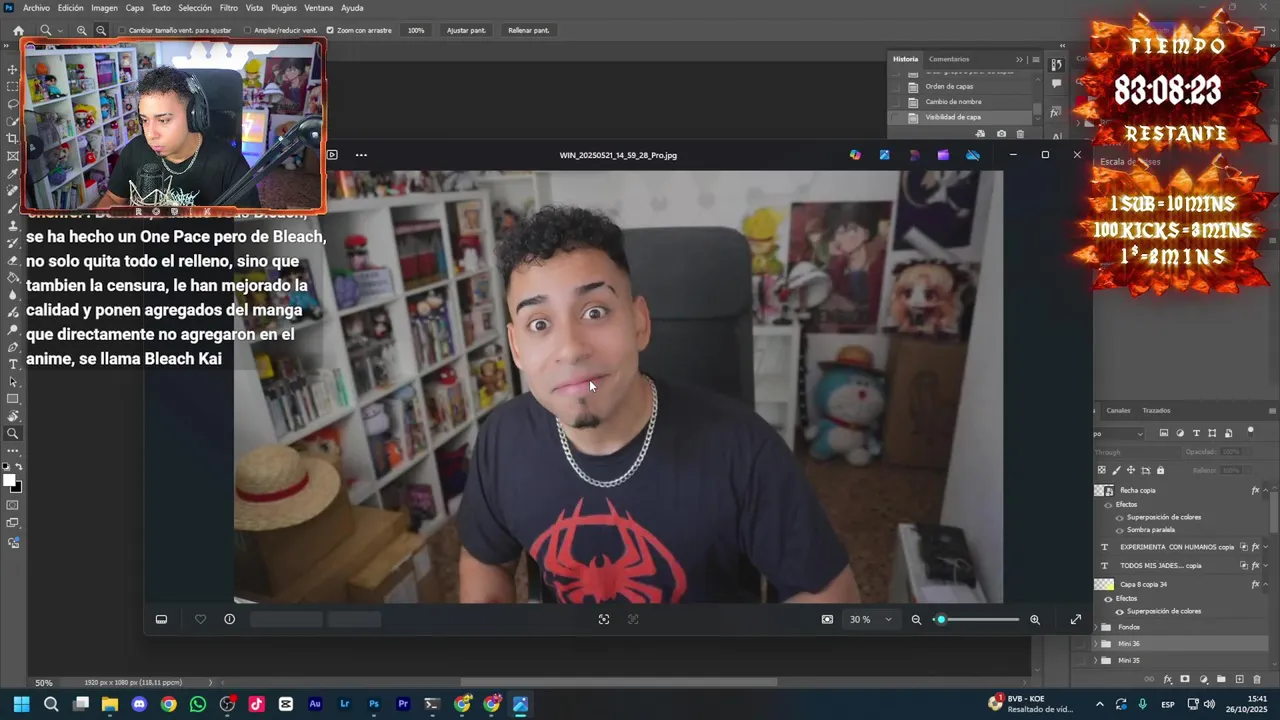Select the Eyedropper tool

(x=13, y=174)
